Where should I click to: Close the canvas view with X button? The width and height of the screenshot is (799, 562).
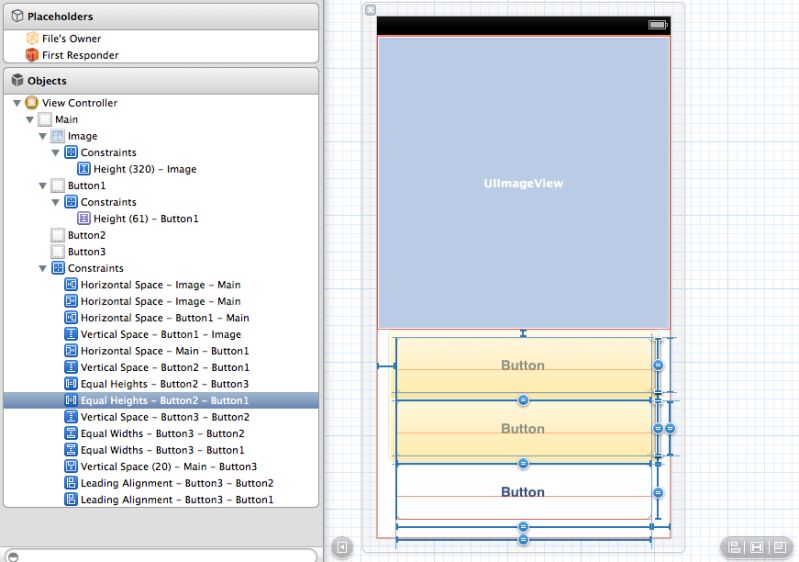370,10
